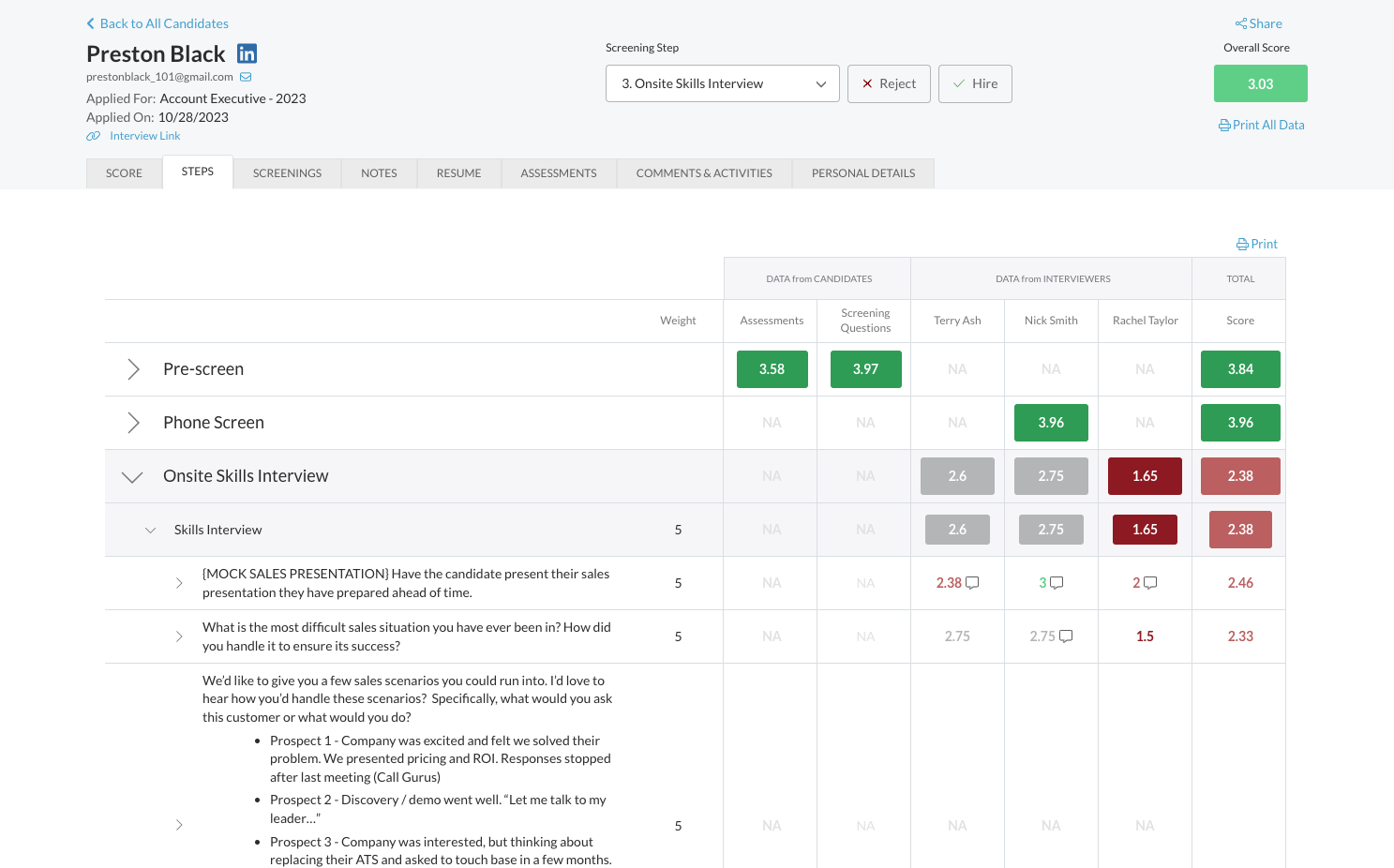Expand the mock sales presentation question
This screenshot has height=868, width=1394.
179,583
